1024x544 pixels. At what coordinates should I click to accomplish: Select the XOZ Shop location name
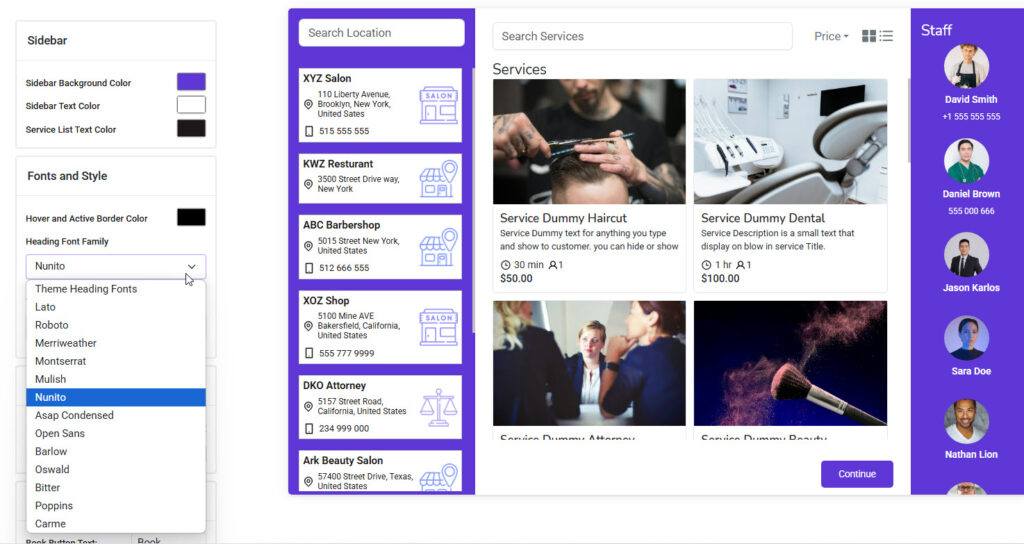pos(327,300)
